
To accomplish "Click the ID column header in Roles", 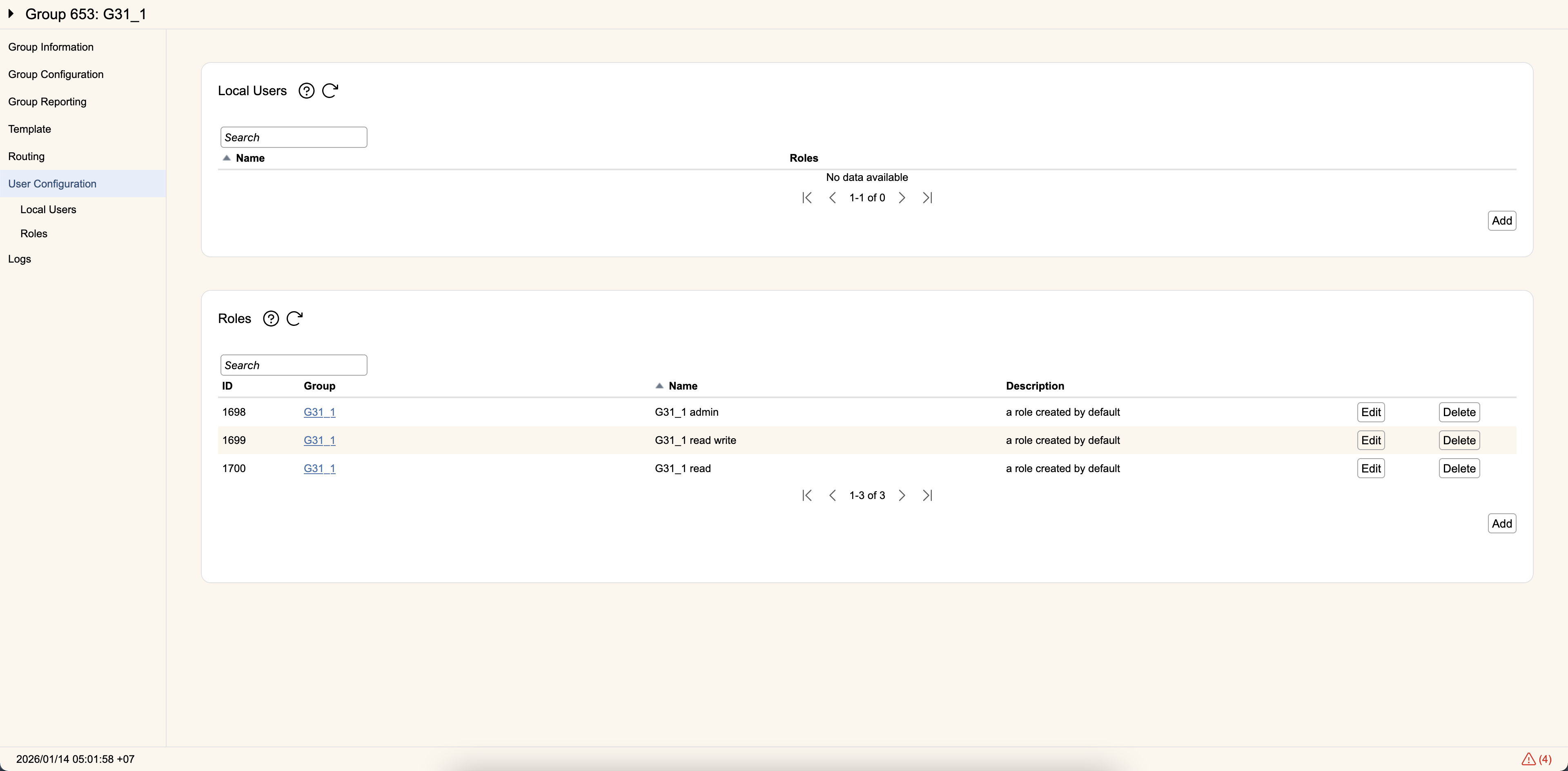I will pos(227,386).
